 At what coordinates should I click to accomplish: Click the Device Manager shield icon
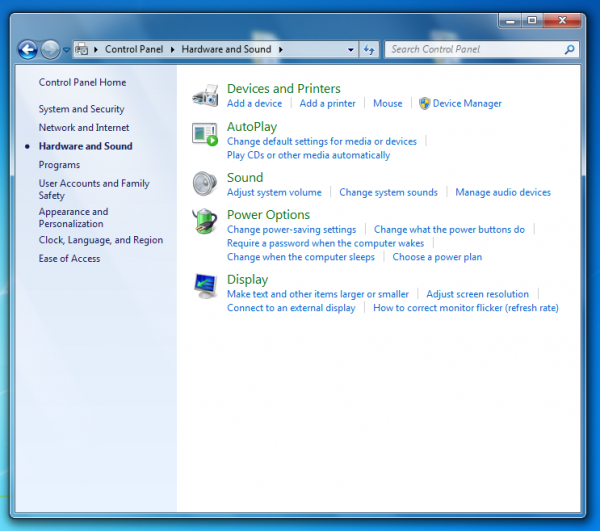coord(424,104)
